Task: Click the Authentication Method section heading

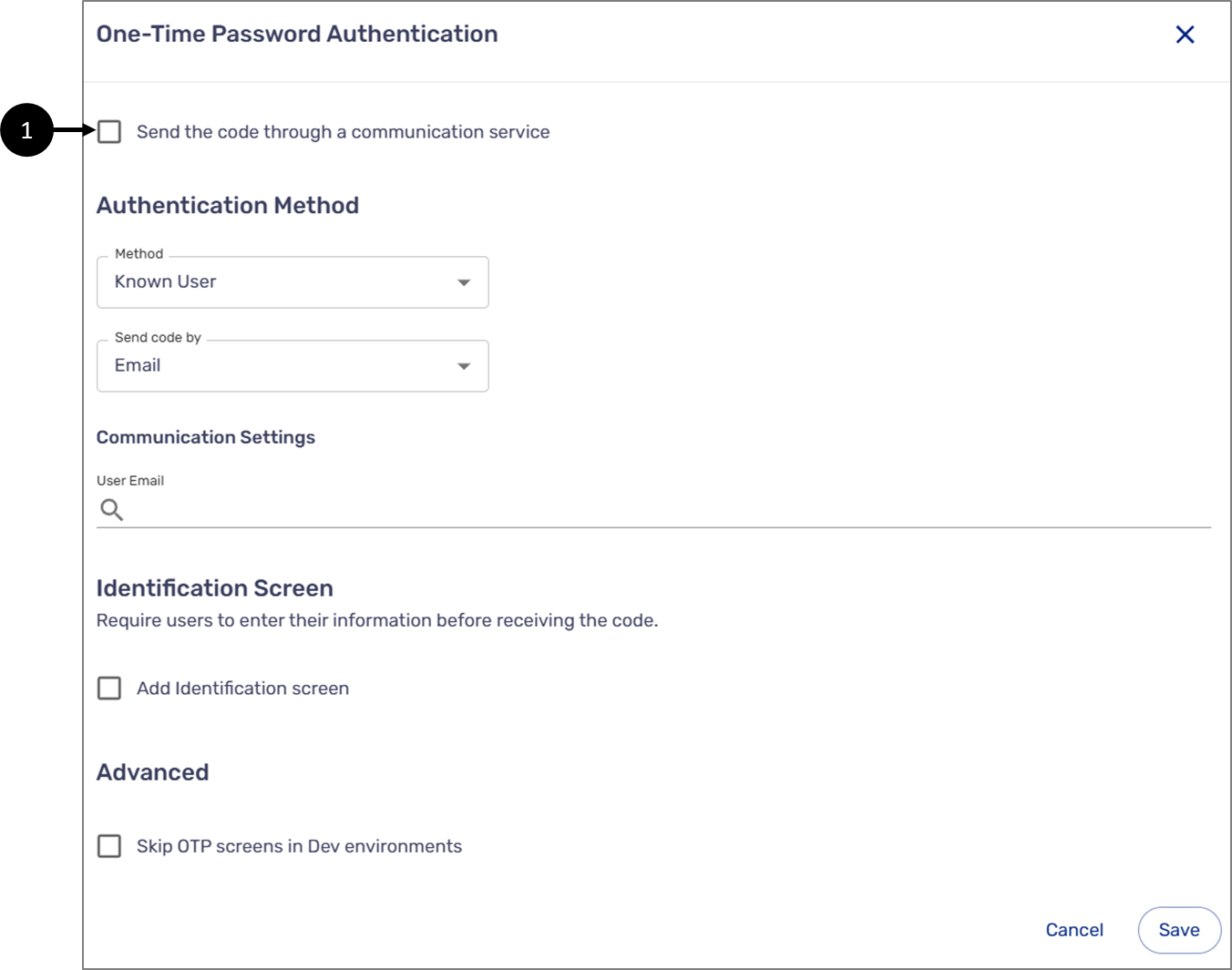Action: [x=228, y=206]
